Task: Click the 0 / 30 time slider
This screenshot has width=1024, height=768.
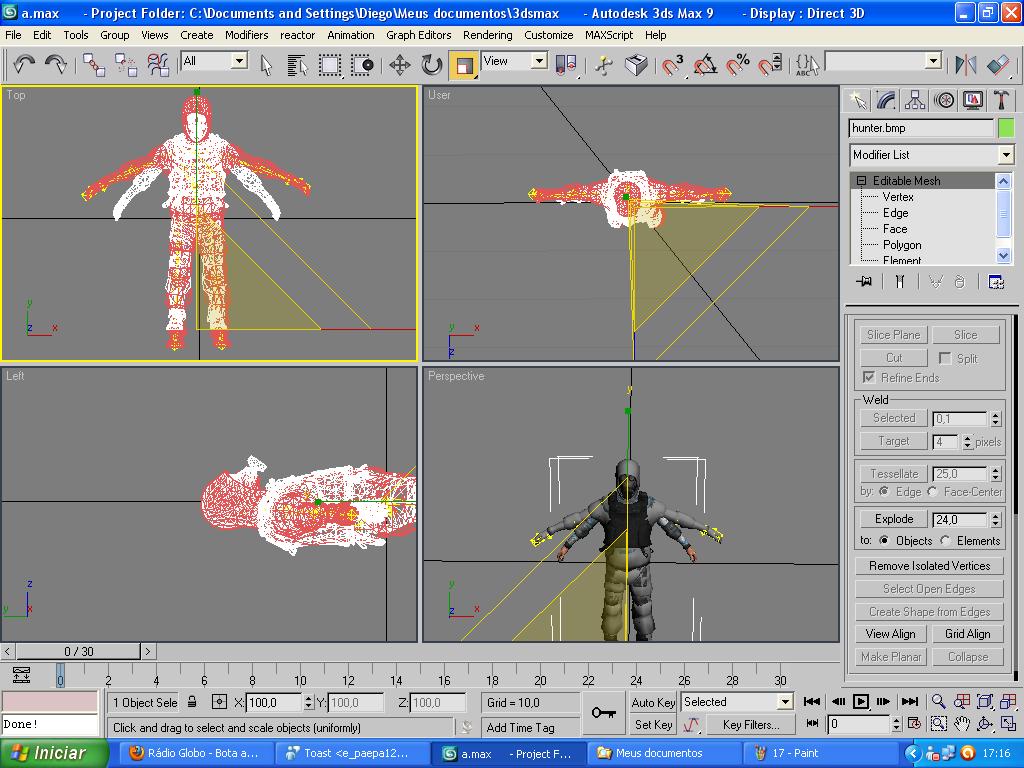Action: pos(78,651)
